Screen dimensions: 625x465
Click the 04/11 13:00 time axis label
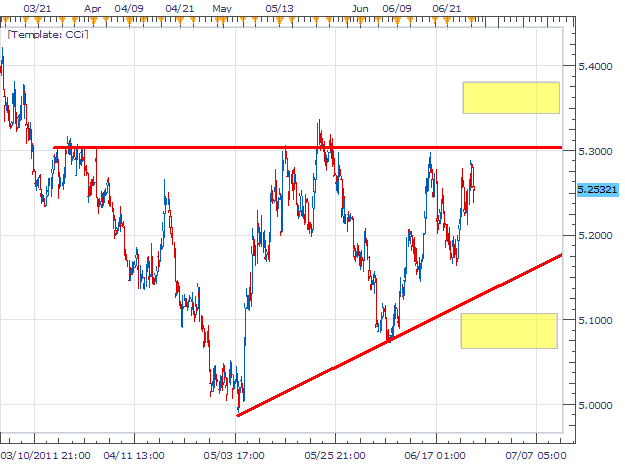(x=134, y=455)
